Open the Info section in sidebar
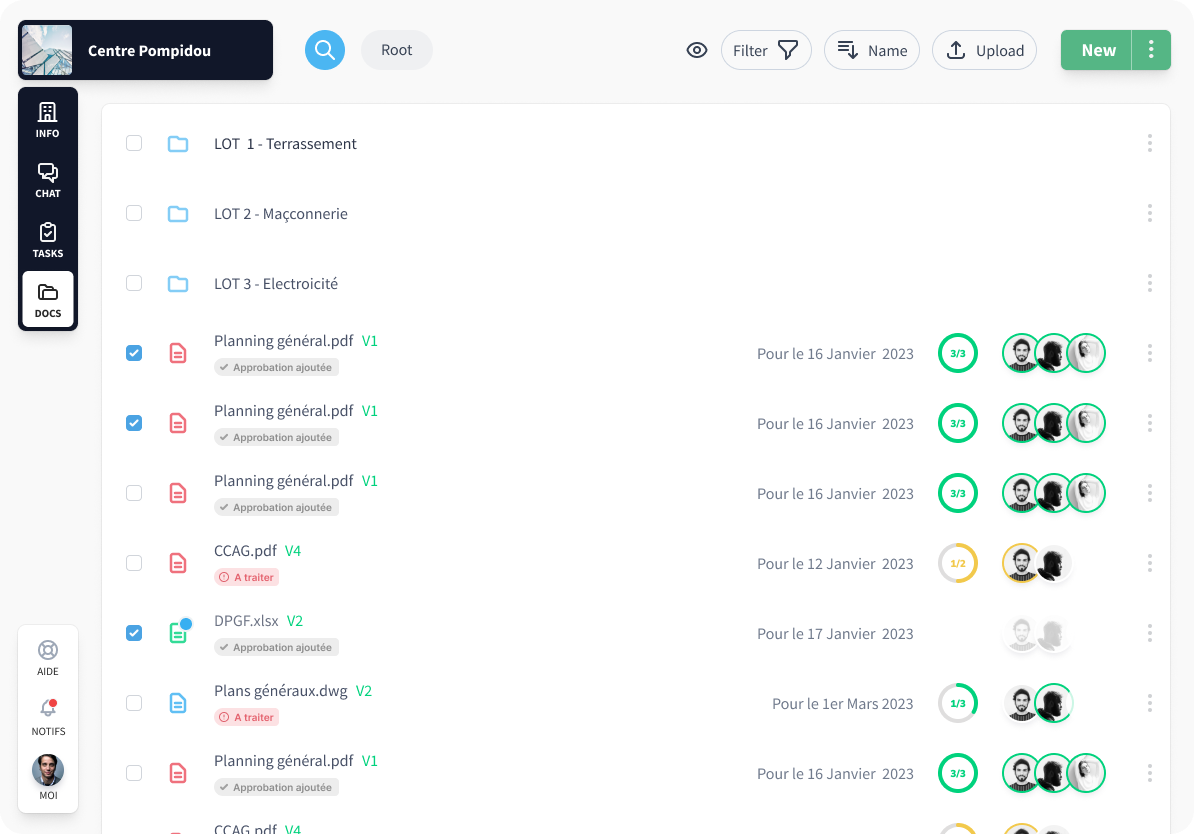The width and height of the screenshot is (1194, 834). tap(47, 119)
